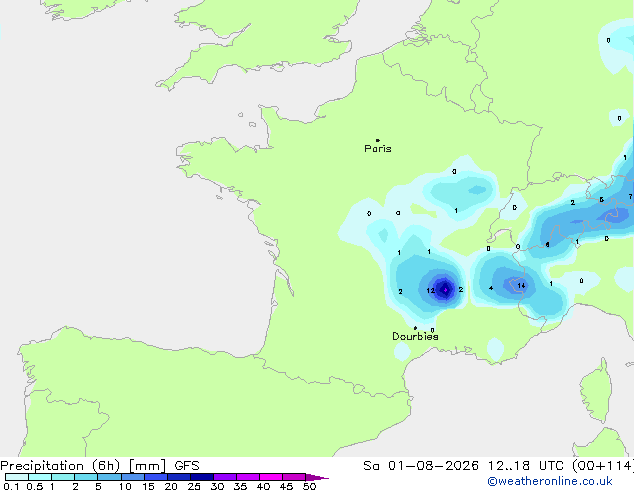Pick the 40–45 mm magenta legend swatch
Viewport: 634px width, 490px height.
pos(271,477)
